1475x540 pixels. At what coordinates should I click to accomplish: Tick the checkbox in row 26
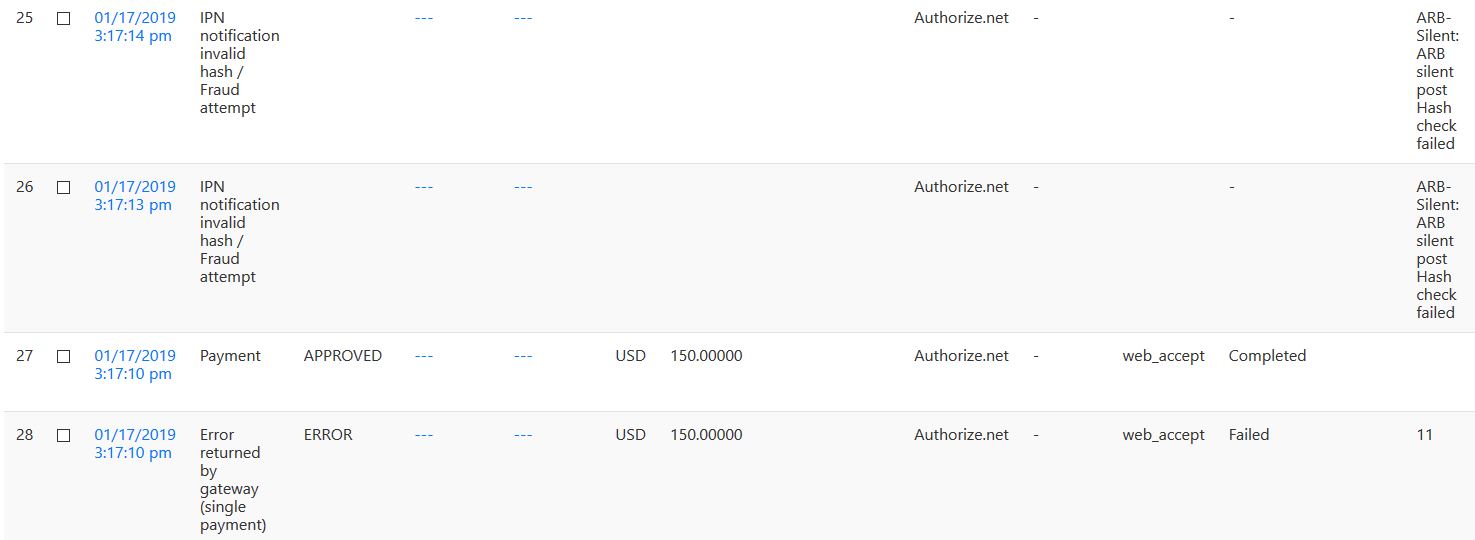point(63,187)
